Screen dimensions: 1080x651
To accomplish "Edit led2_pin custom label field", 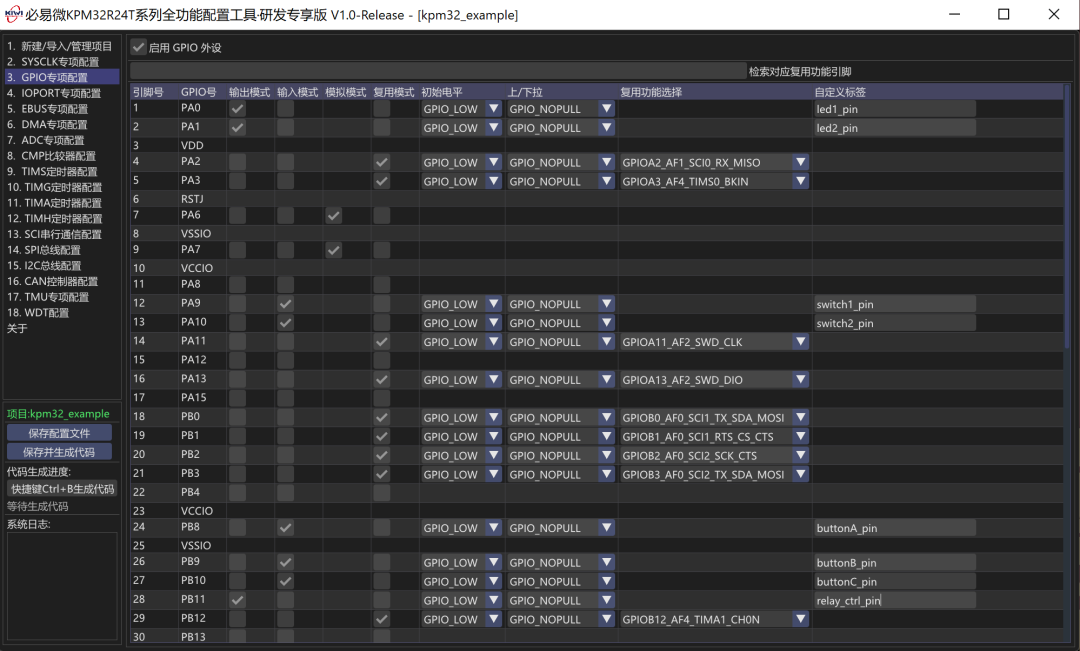I will tap(895, 127).
